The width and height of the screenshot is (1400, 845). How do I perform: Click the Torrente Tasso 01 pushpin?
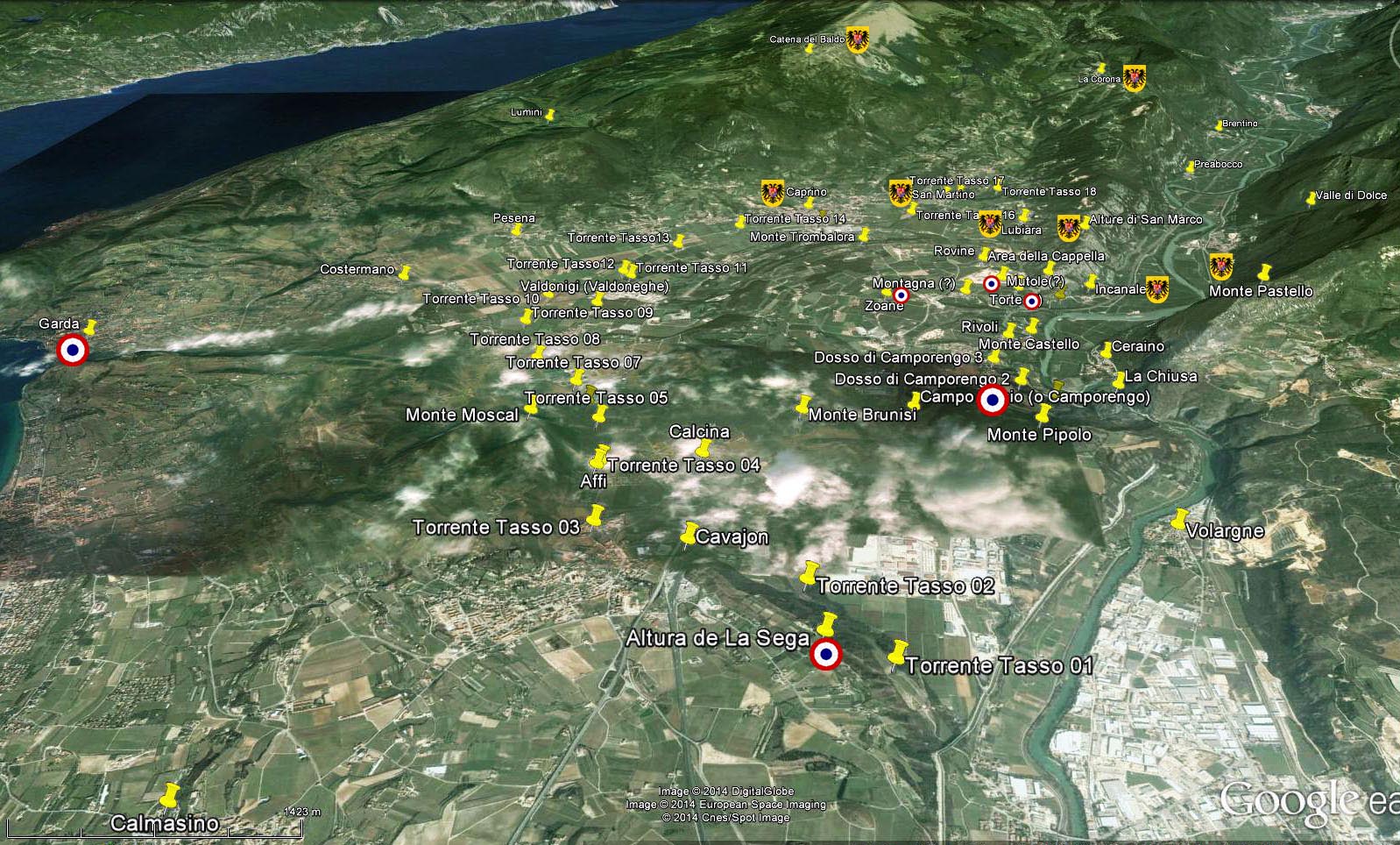(896, 654)
